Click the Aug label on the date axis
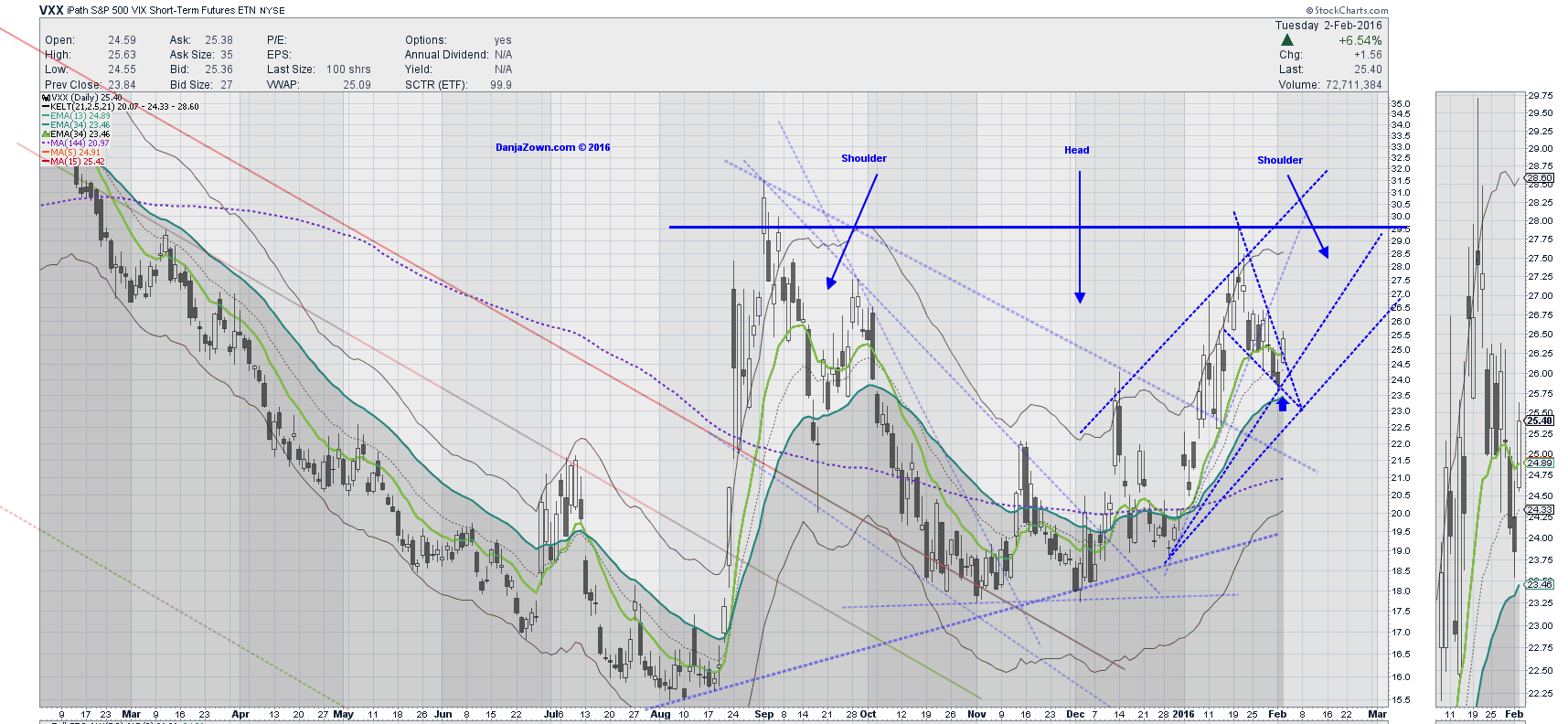Viewport: 1568px width, 724px height. (x=660, y=715)
